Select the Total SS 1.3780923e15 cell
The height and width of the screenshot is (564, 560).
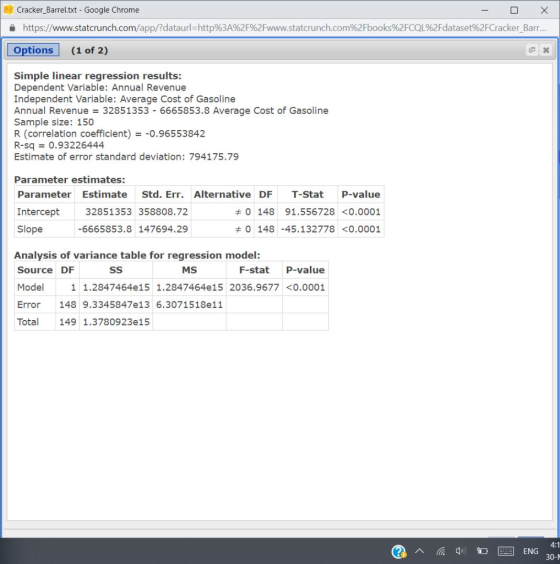pos(116,322)
